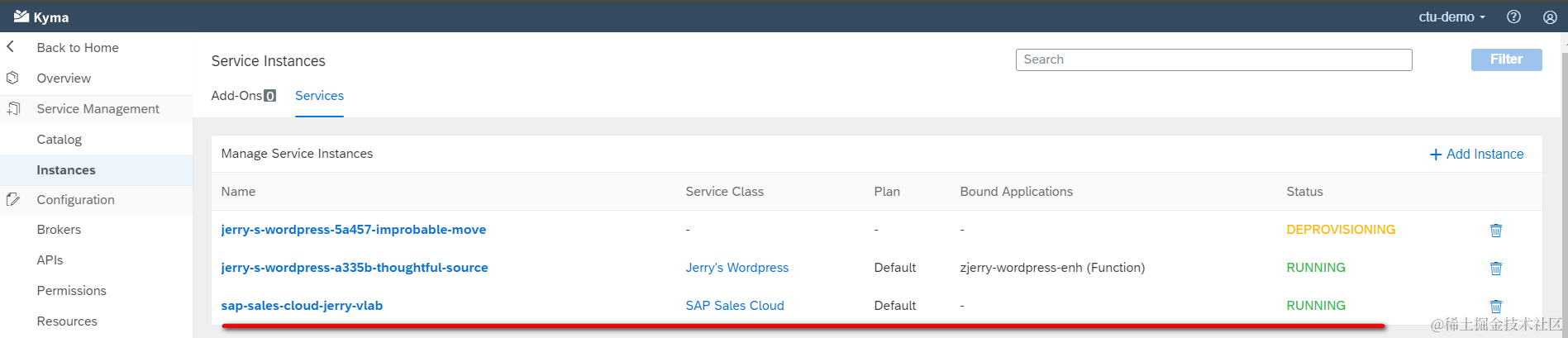Delete the sap-sales-cloud-jerry-vlab instance
The width and height of the screenshot is (1568, 338).
(1495, 307)
